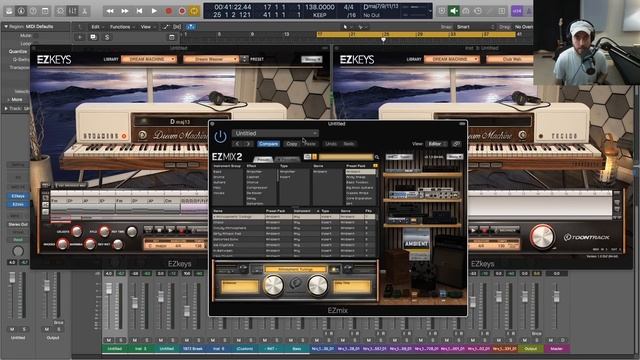Toggle the purple 1234 count-in button
The image size is (640, 360).
pyautogui.click(x=517, y=11)
